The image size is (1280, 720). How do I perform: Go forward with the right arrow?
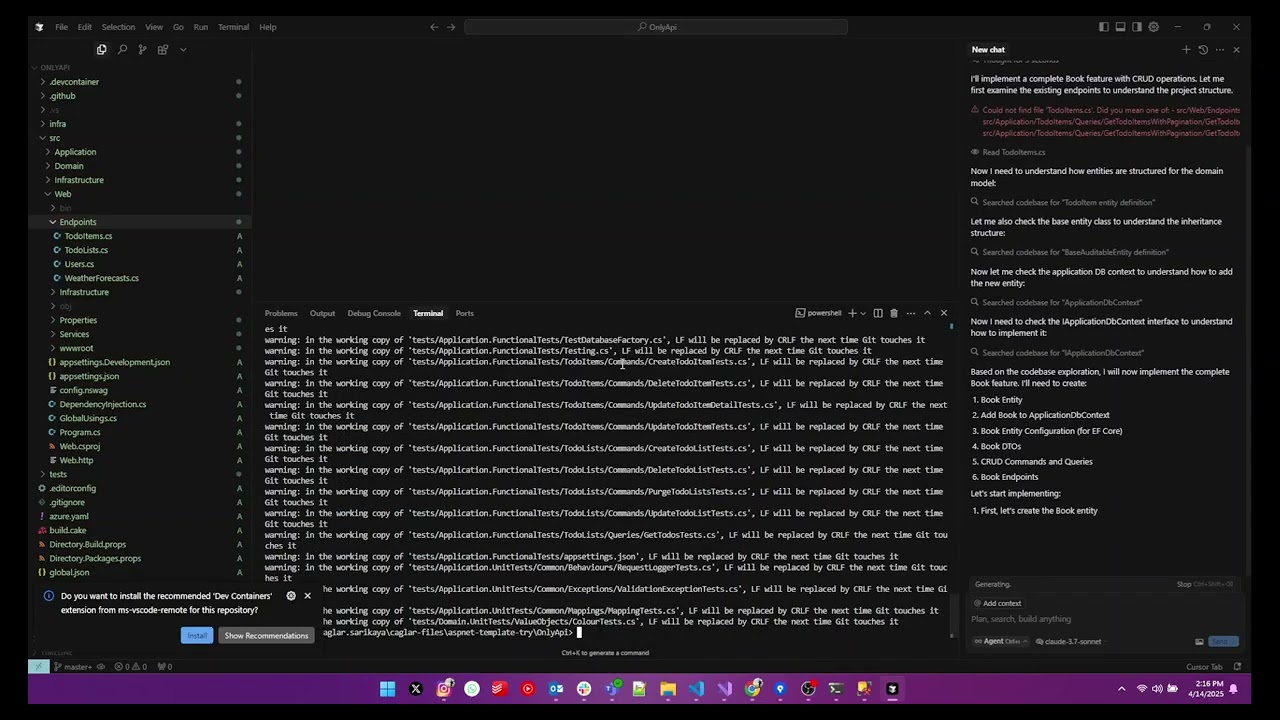tap(451, 27)
